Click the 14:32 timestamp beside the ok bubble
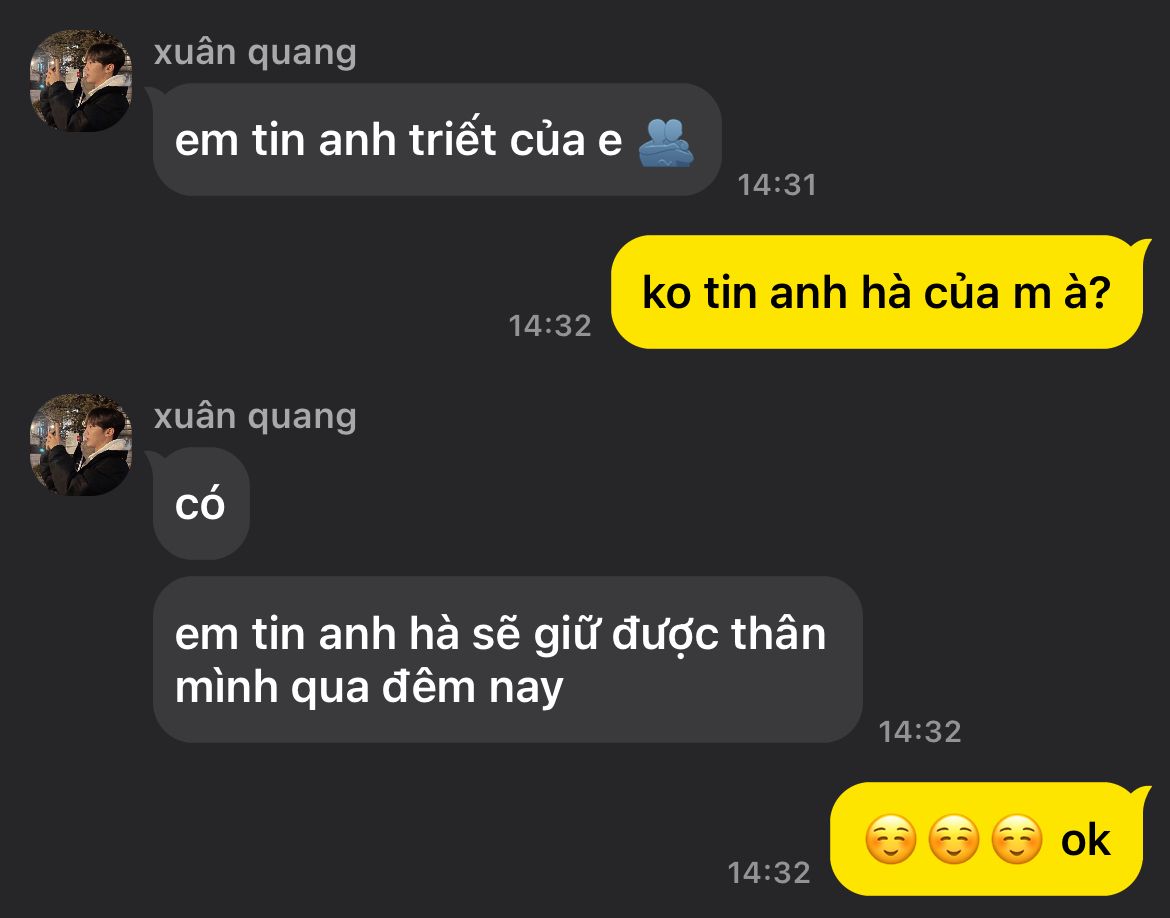The height and width of the screenshot is (918, 1170). (769, 872)
